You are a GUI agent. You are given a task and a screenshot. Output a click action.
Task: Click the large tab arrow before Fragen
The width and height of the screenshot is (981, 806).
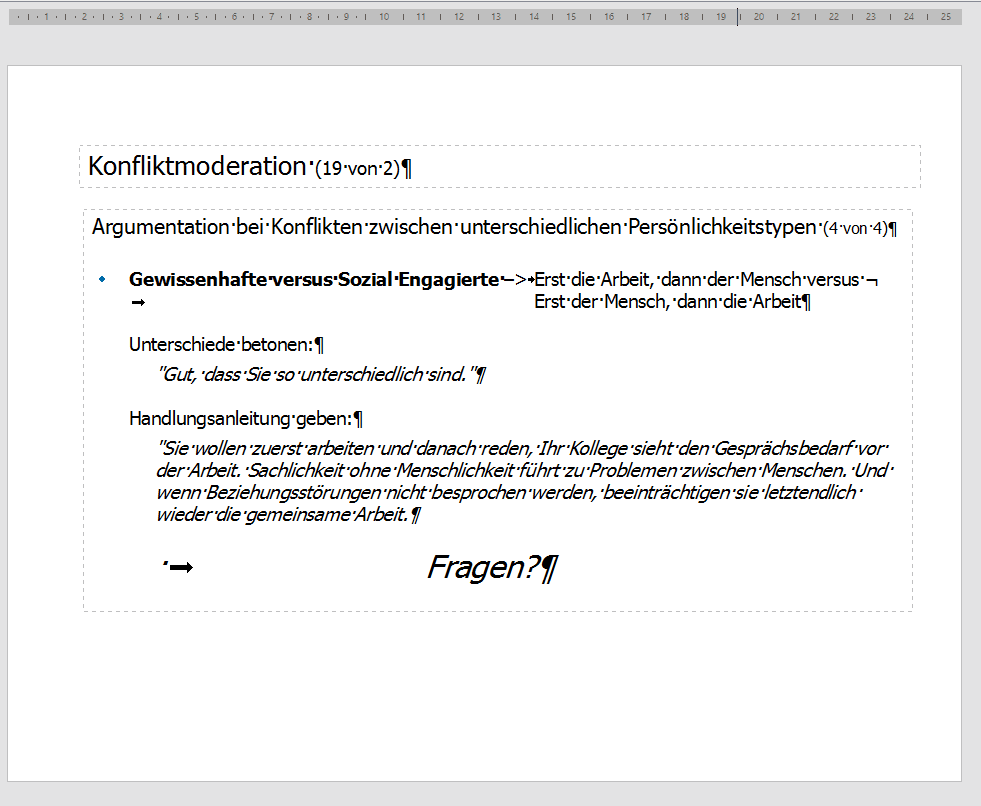[181, 569]
